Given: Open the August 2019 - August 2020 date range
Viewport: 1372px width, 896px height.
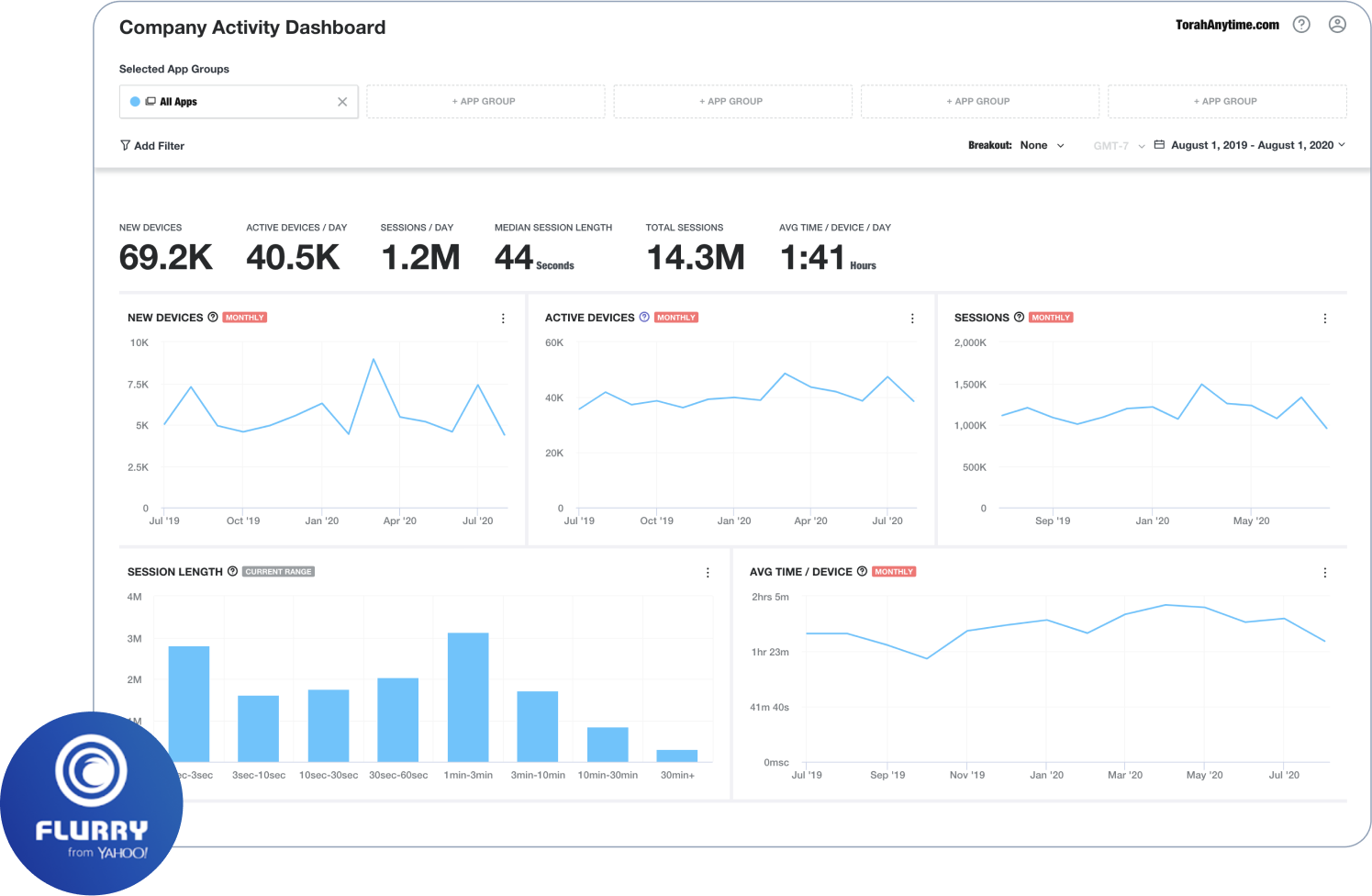Looking at the screenshot, I should tap(1257, 145).
